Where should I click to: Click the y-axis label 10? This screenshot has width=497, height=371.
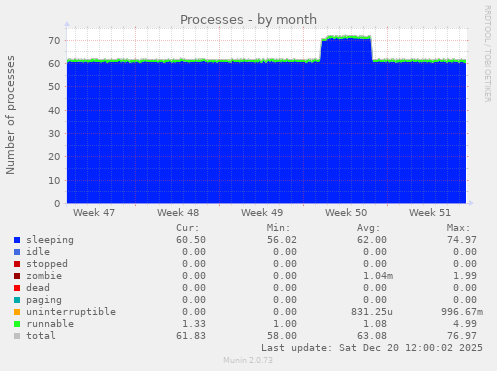pos(54,180)
